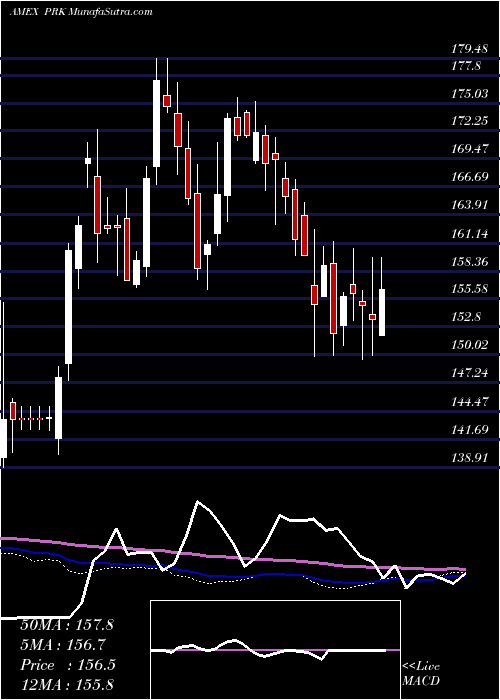Click the 175.03 price label
Screen dimensions: 500x700
468,94
